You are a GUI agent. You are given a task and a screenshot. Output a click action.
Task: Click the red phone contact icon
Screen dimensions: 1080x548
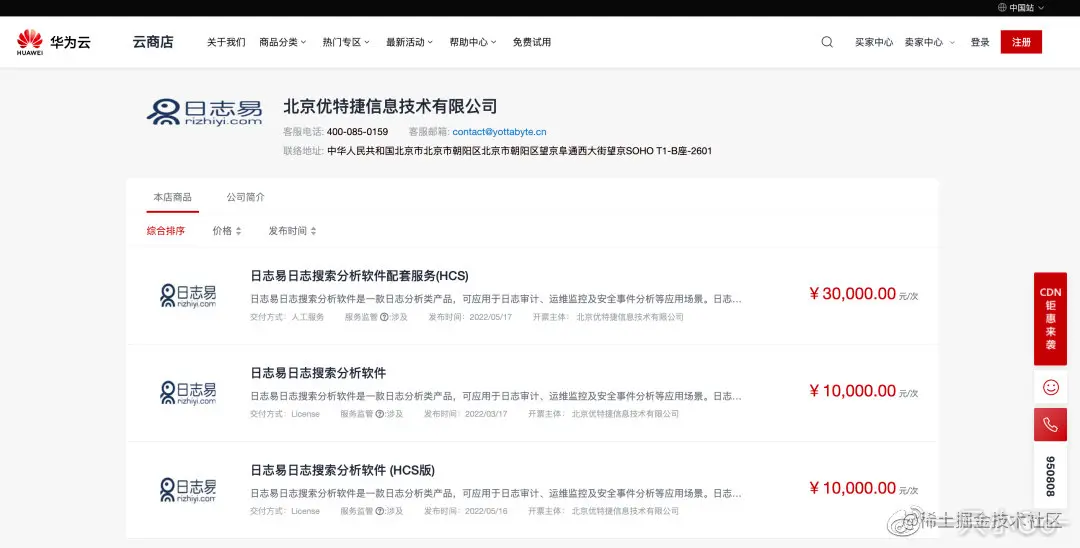coord(1050,425)
